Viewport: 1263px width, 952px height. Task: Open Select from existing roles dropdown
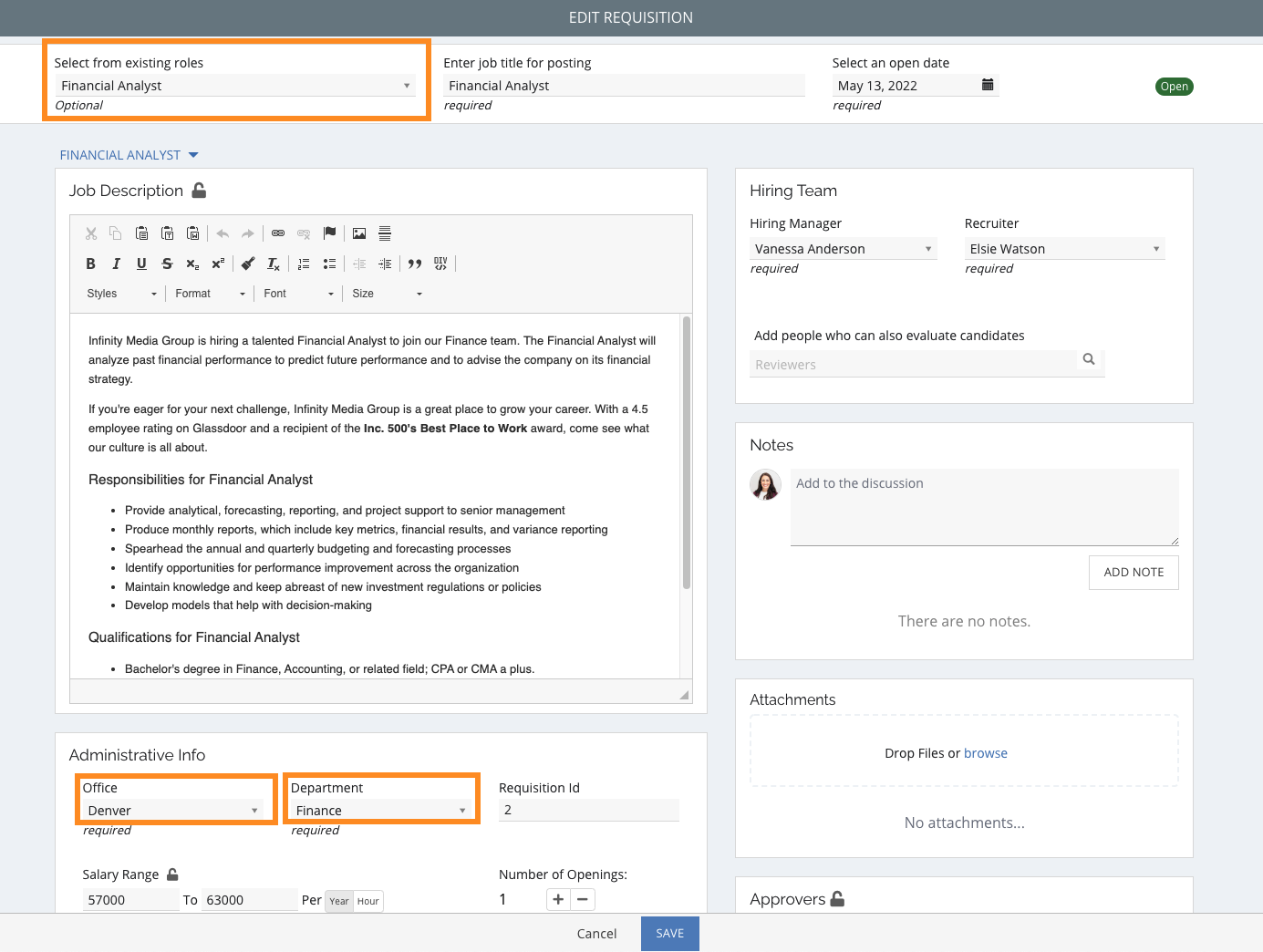click(235, 86)
